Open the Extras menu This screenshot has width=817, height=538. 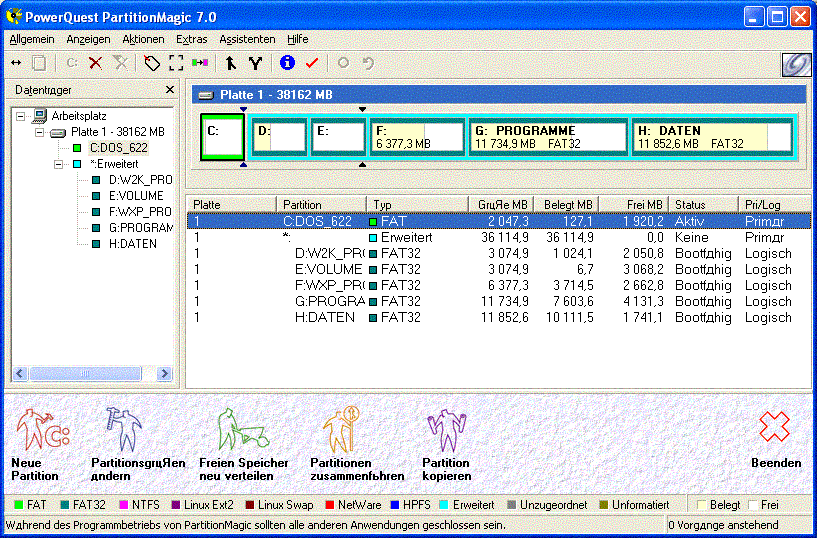[191, 39]
